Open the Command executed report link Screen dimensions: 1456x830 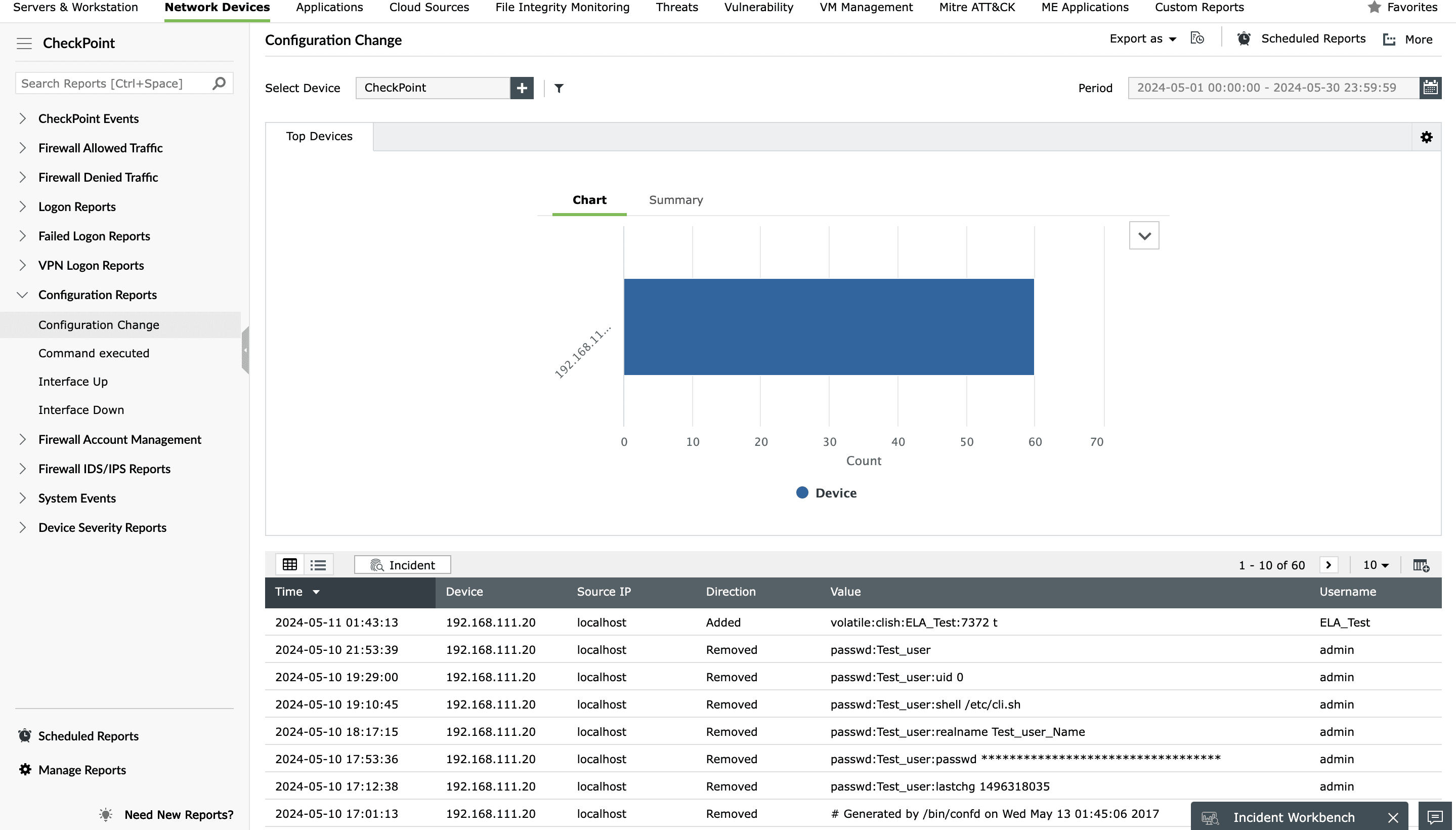point(94,353)
